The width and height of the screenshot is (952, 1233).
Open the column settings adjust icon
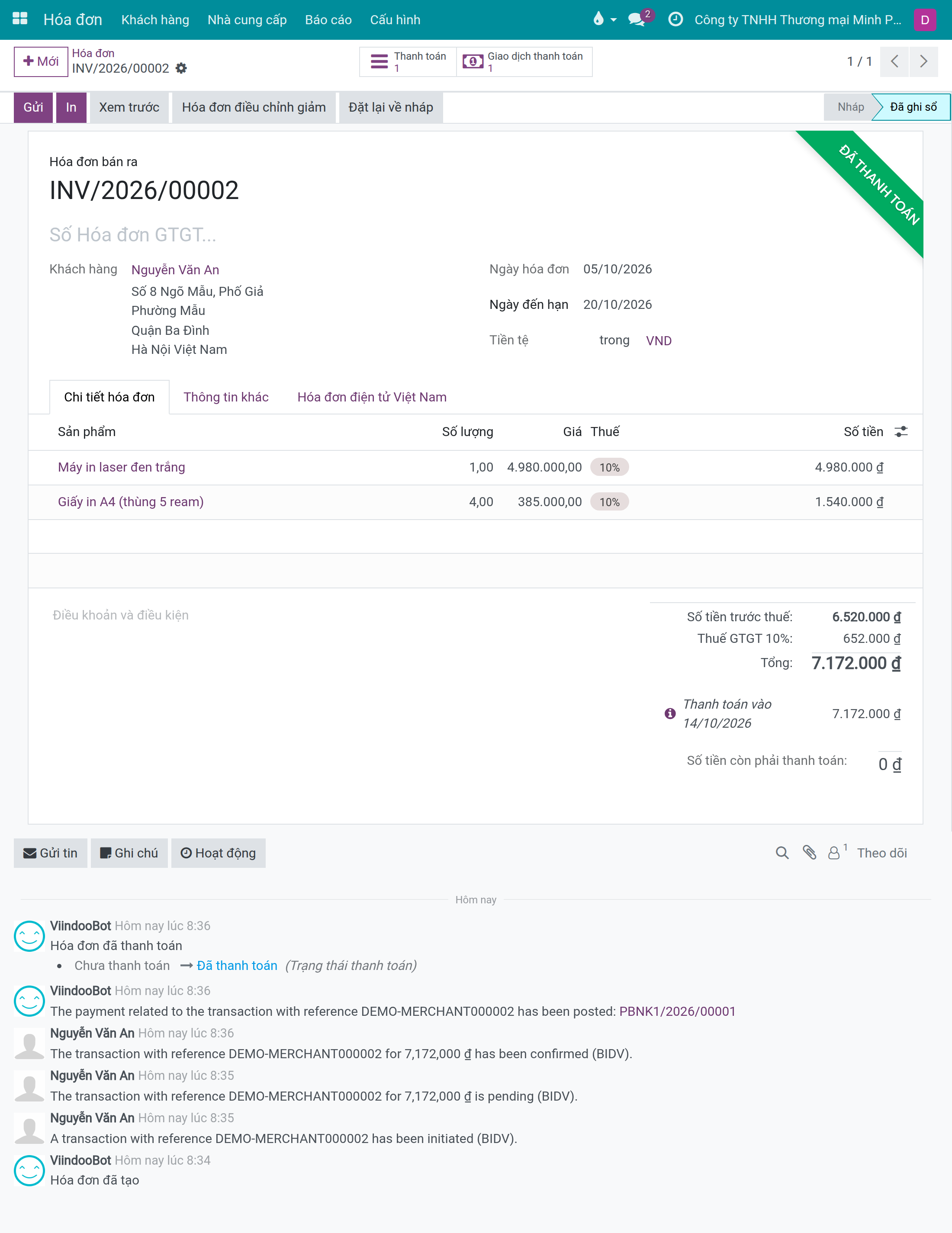[x=901, y=432]
